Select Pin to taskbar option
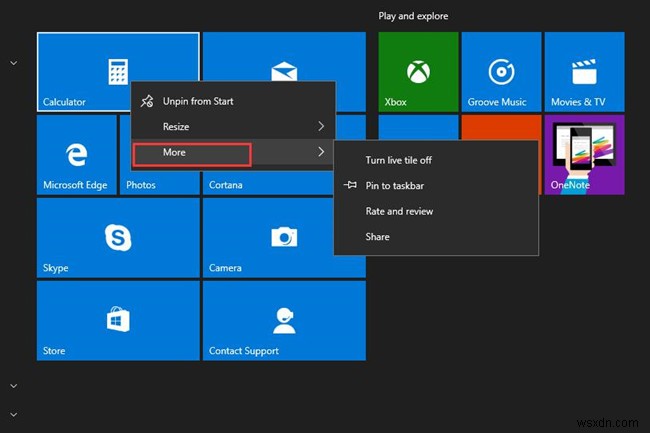This screenshot has height=433, width=650. tap(436, 185)
